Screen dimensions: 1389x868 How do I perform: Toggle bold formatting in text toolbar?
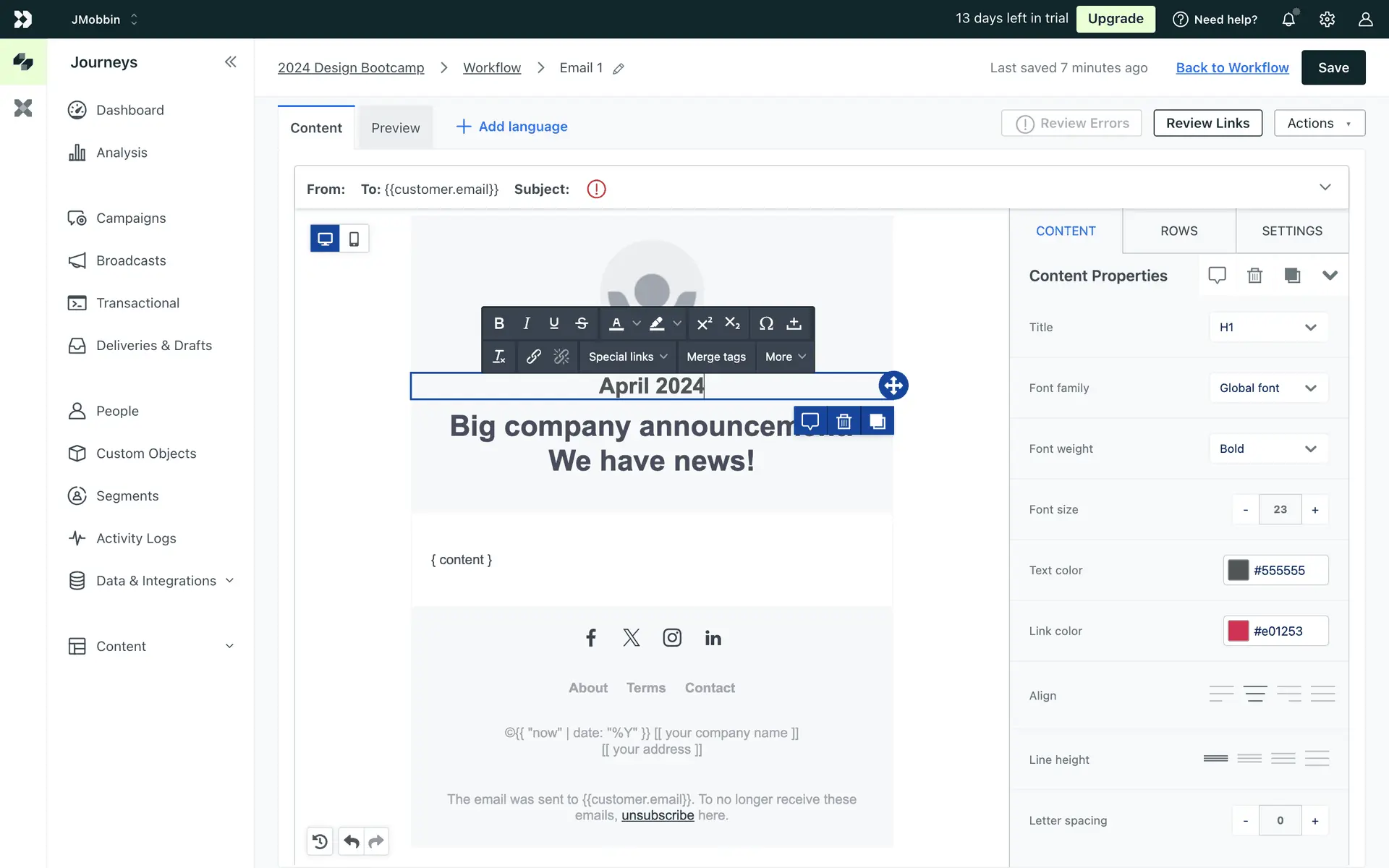(498, 323)
